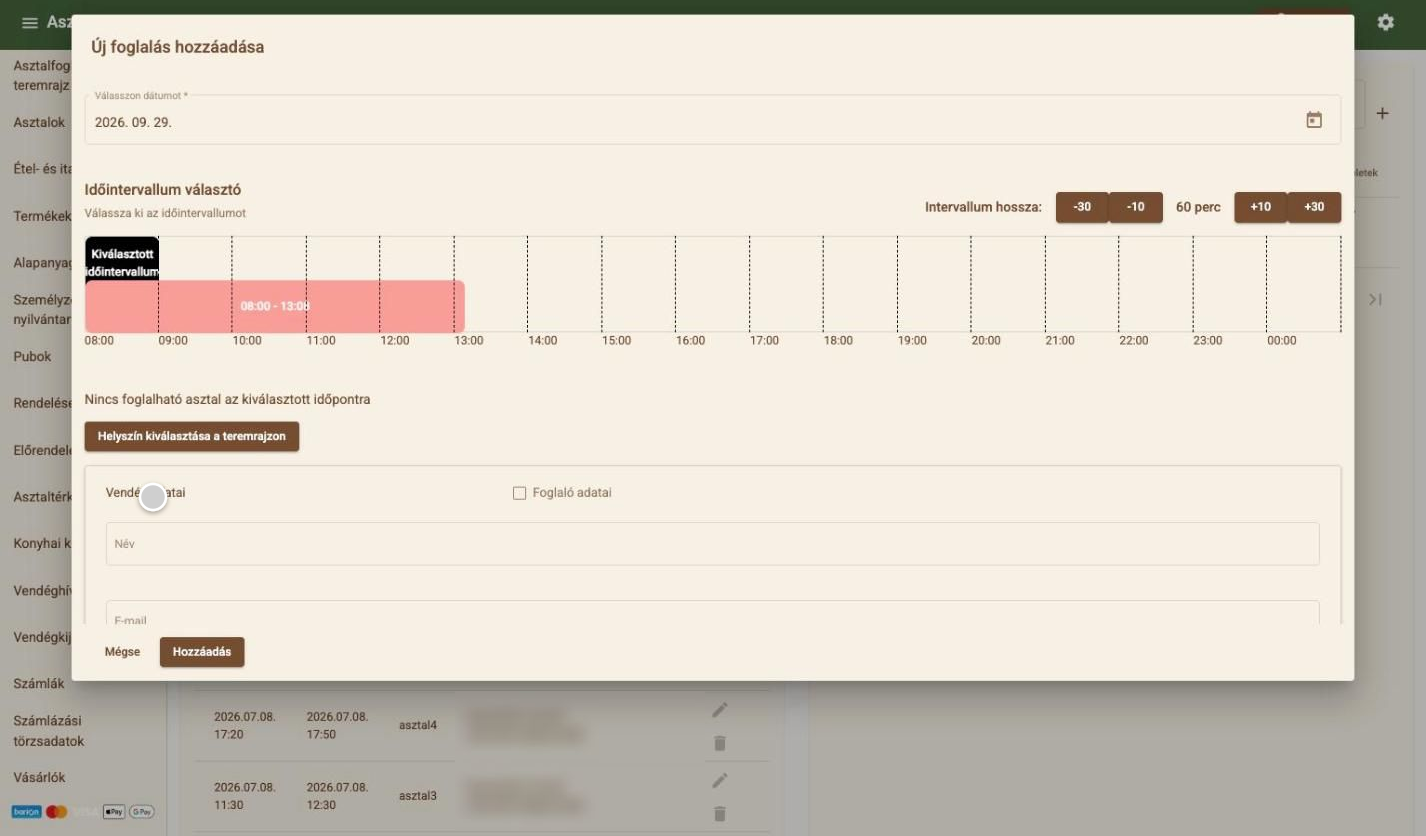1426x836 pixels.
Task: Open settings gear in the top bar
Action: pos(1385,22)
